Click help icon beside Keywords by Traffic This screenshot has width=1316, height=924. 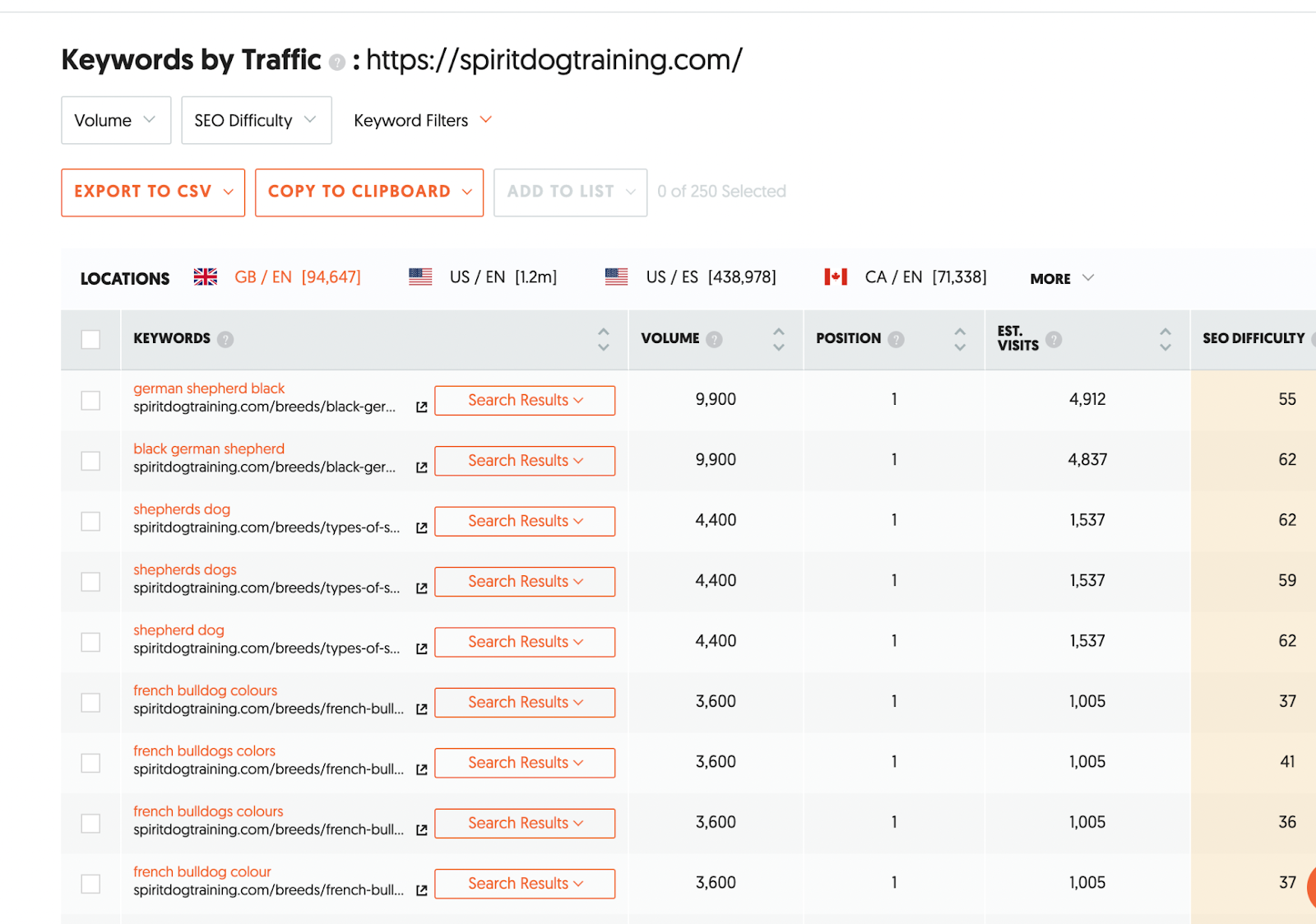coord(336,63)
